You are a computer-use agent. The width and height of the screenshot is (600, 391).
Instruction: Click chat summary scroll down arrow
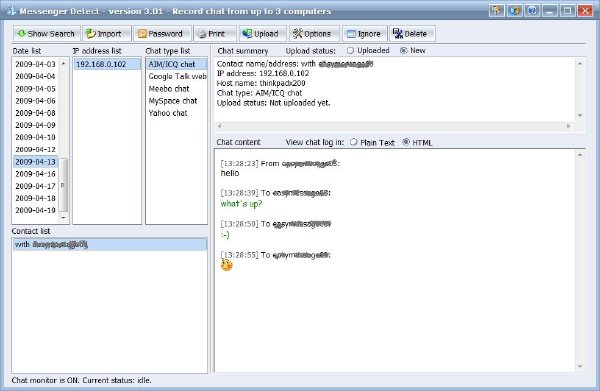click(x=580, y=115)
